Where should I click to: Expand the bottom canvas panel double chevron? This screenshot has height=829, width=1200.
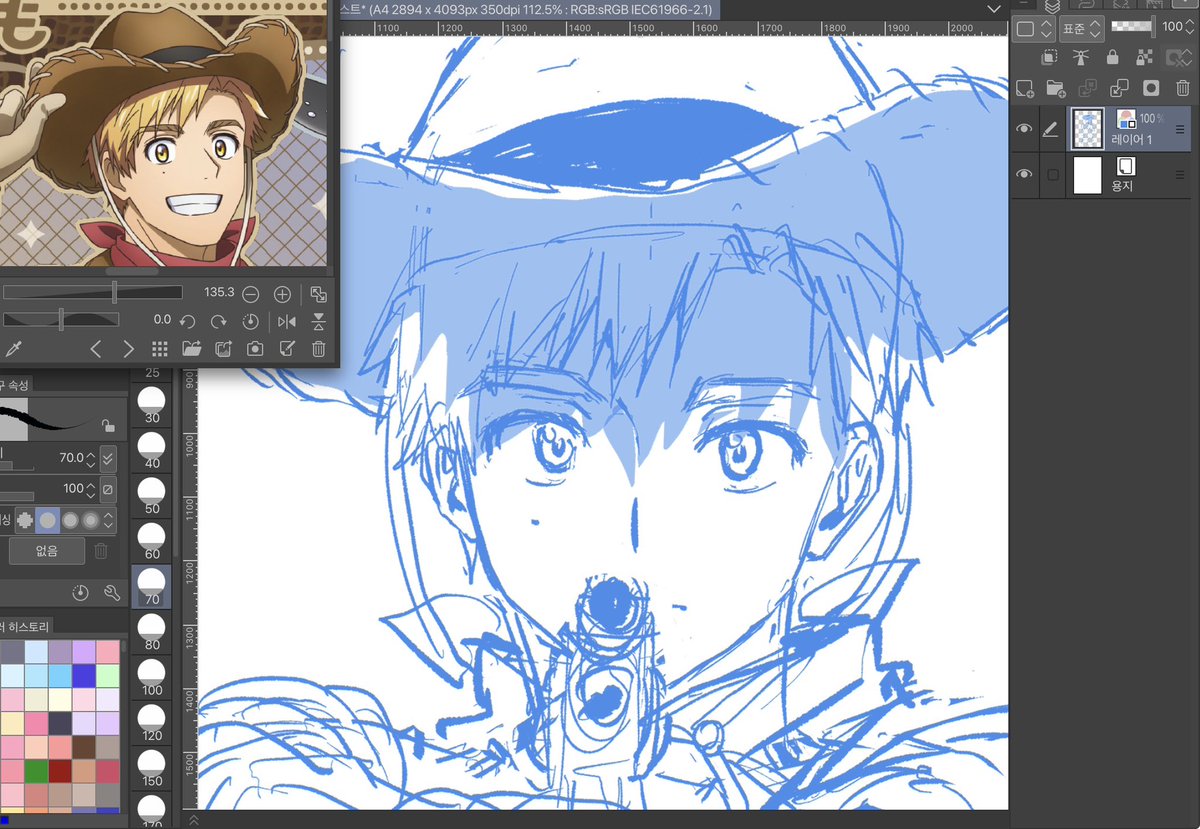pyautogui.click(x=192, y=820)
